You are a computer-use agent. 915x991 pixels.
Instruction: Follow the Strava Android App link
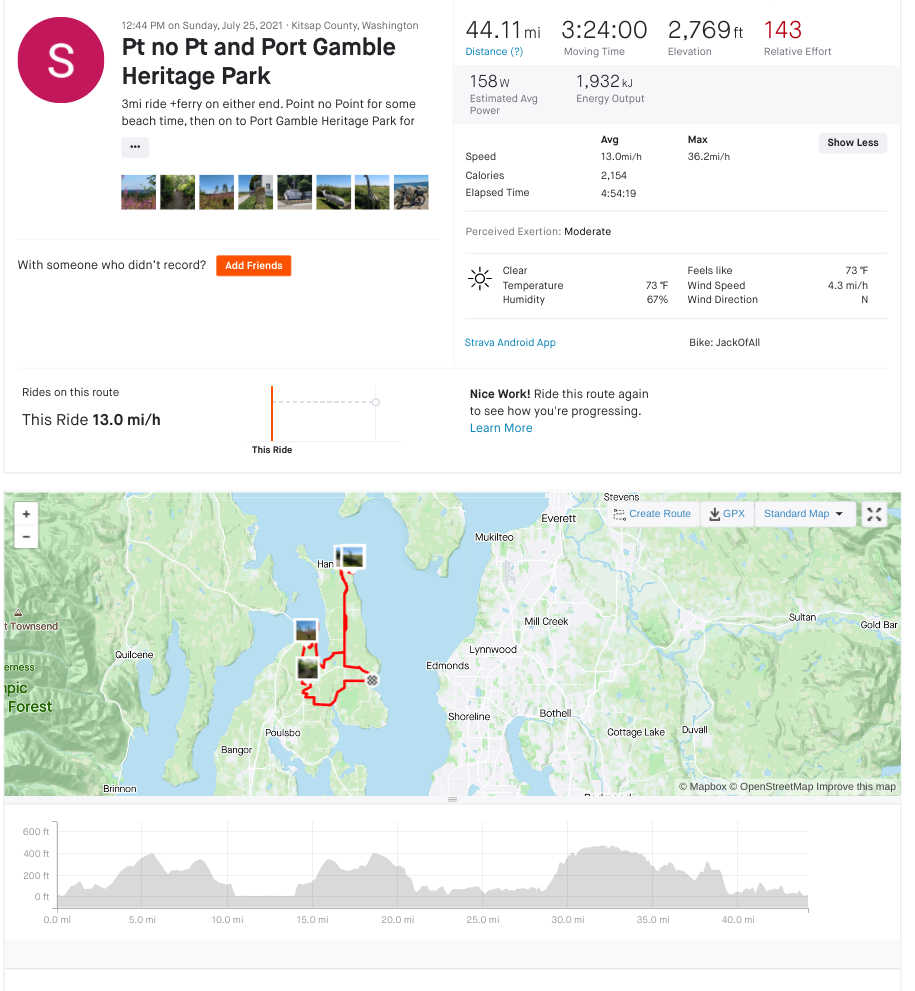pos(510,343)
